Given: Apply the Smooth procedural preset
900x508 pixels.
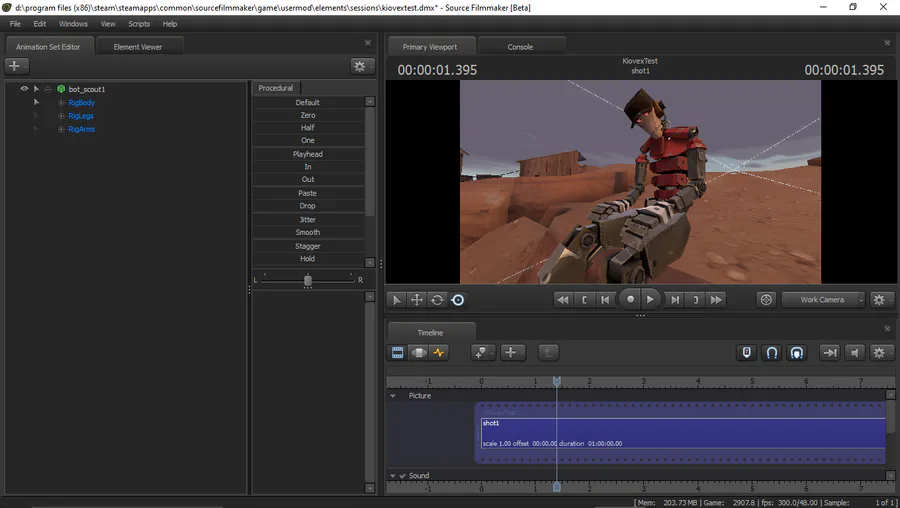Looking at the screenshot, I should (308, 232).
